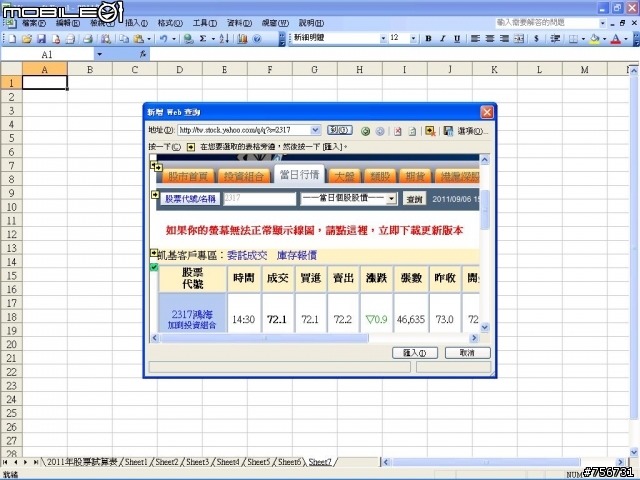Click the Hide Icons button in Web Query

pyautogui.click(x=430, y=131)
